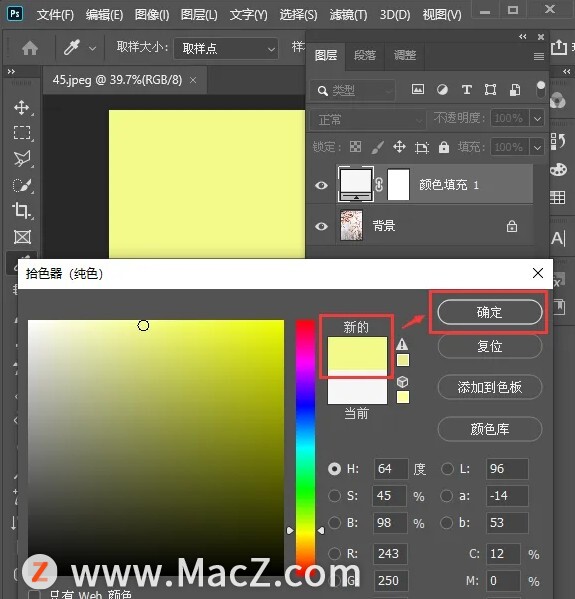Lock all icon in Layers panel
Image resolution: width=575 pixels, height=599 pixels.
coord(444,147)
